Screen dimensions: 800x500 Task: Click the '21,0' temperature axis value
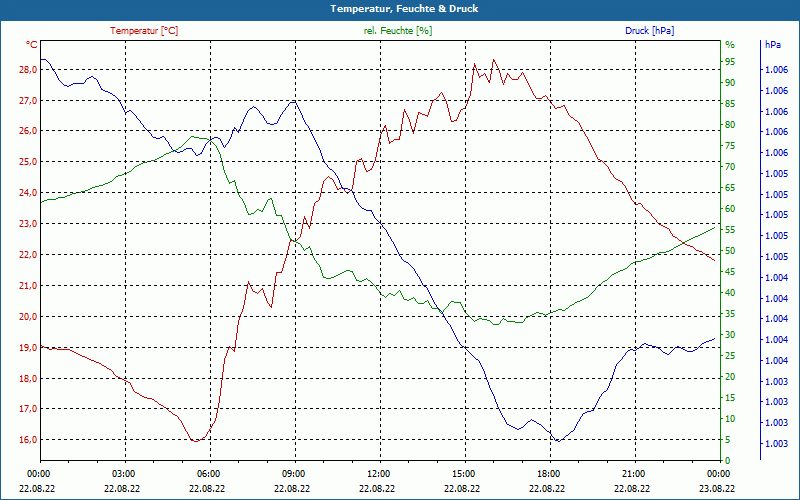click(x=28, y=286)
